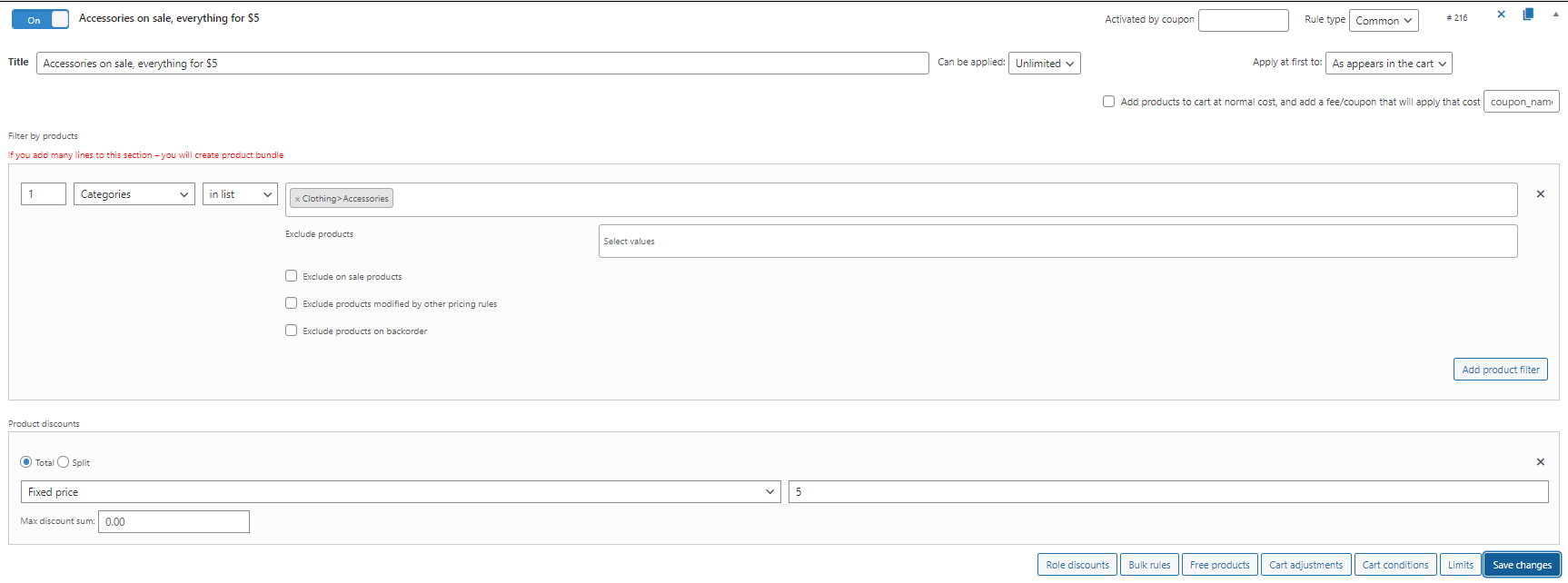The width and height of the screenshot is (1568, 583).
Task: Click the Exclude products Select values field
Action: [1058, 242]
